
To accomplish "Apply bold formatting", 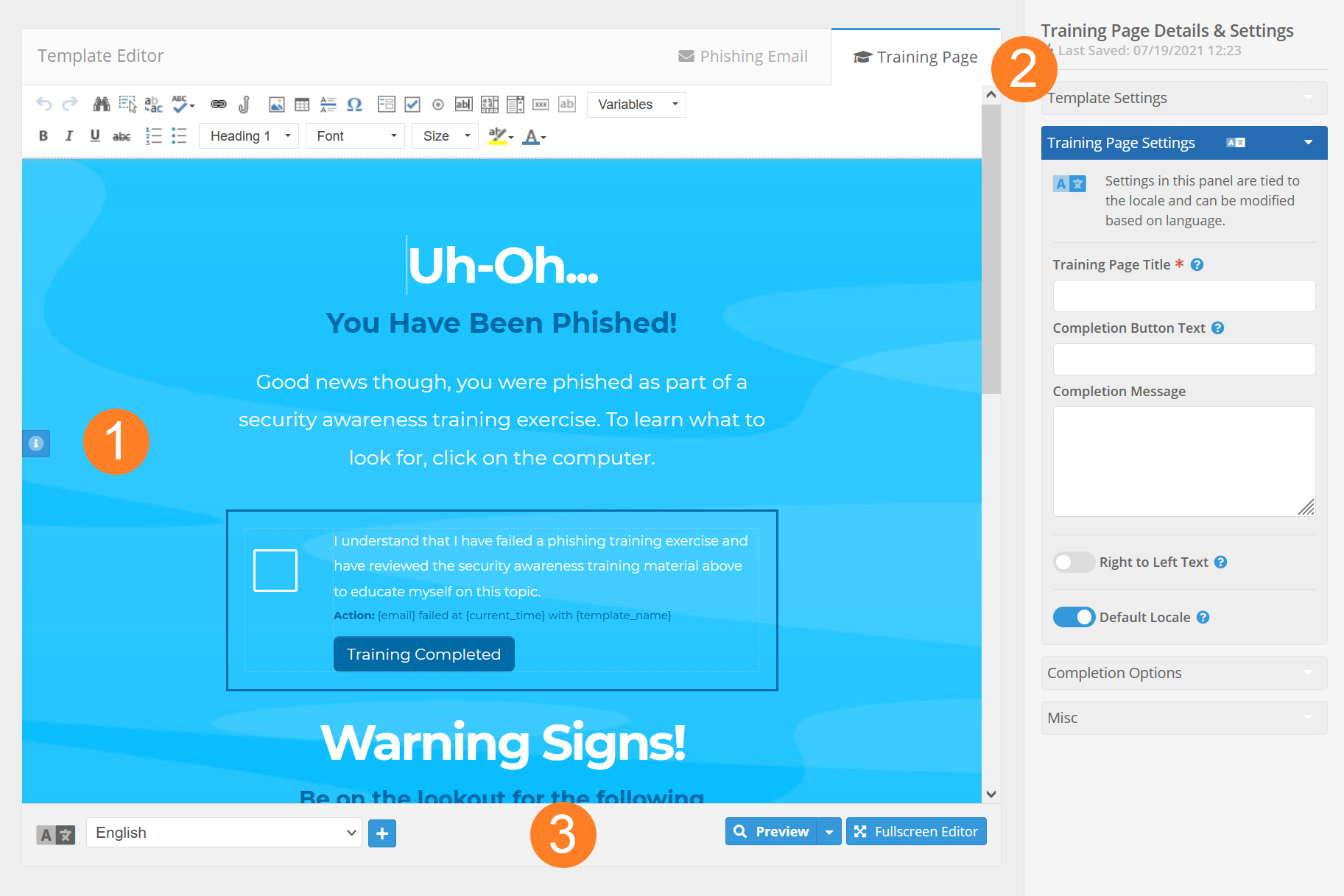I will (43, 136).
